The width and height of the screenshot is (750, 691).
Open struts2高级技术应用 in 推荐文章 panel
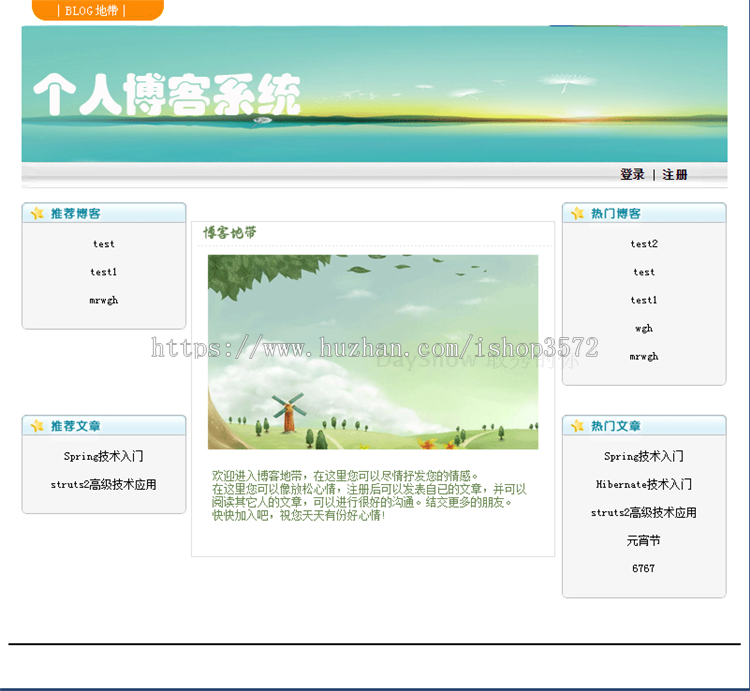tap(104, 484)
